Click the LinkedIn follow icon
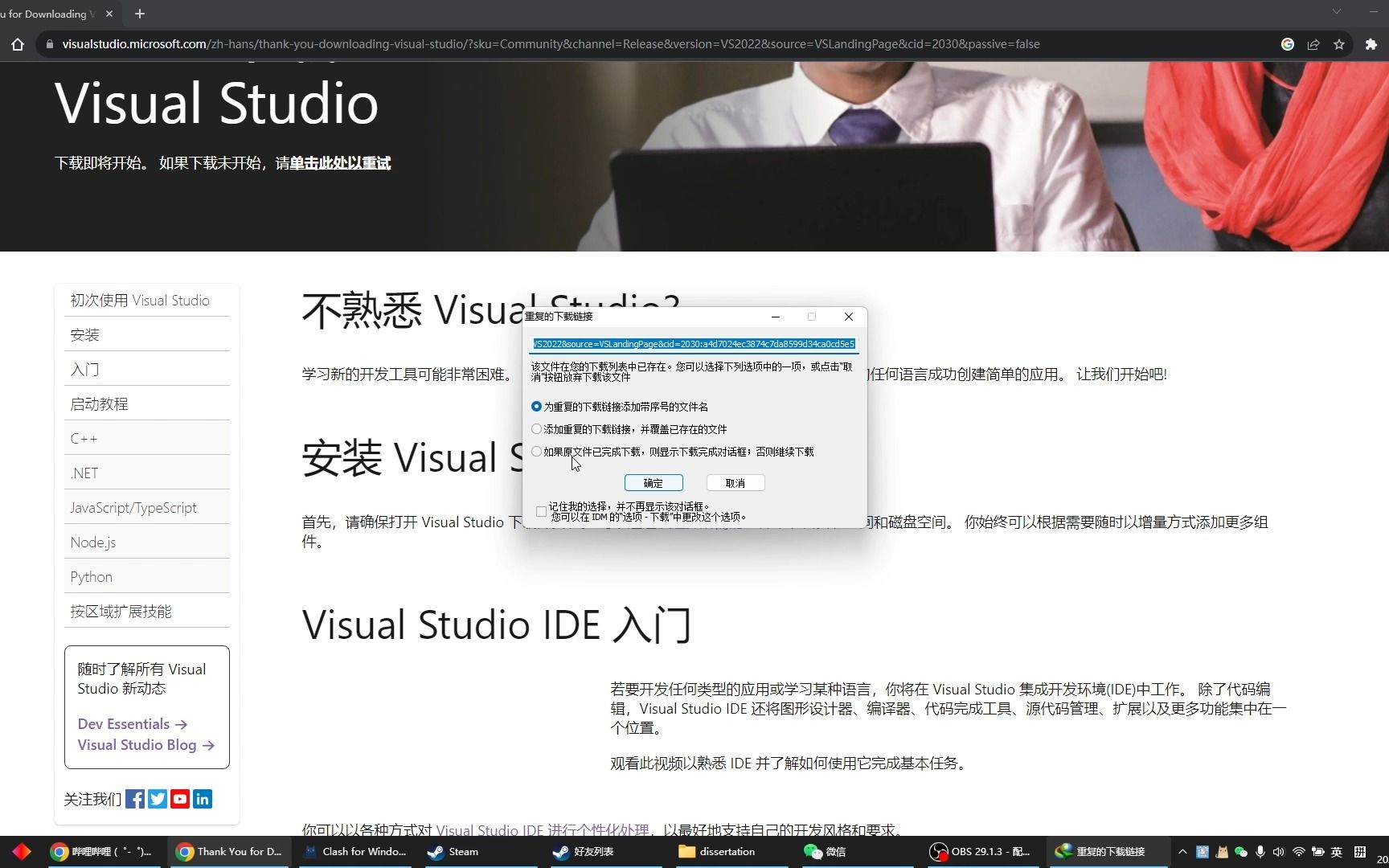 point(203,799)
